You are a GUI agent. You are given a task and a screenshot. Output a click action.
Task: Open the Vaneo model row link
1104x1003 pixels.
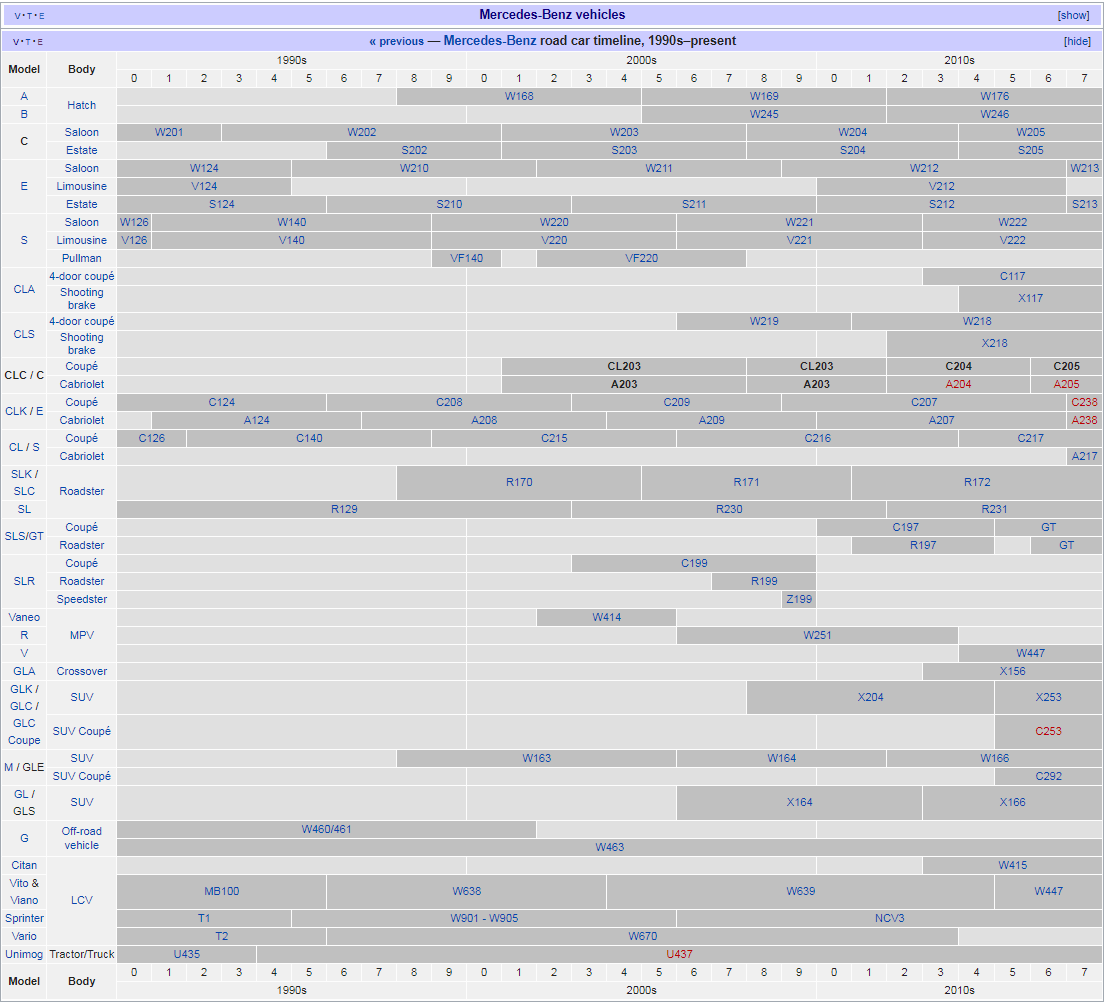[x=24, y=617]
